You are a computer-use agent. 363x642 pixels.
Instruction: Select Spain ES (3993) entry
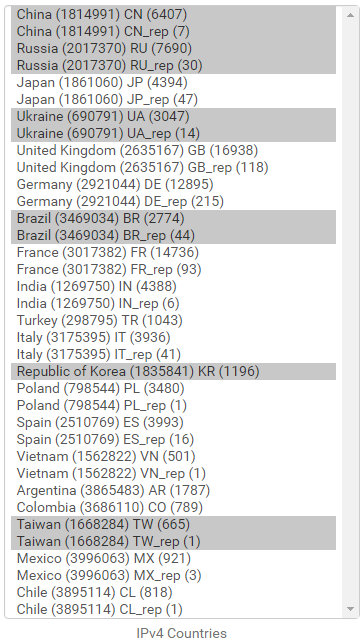(174, 422)
